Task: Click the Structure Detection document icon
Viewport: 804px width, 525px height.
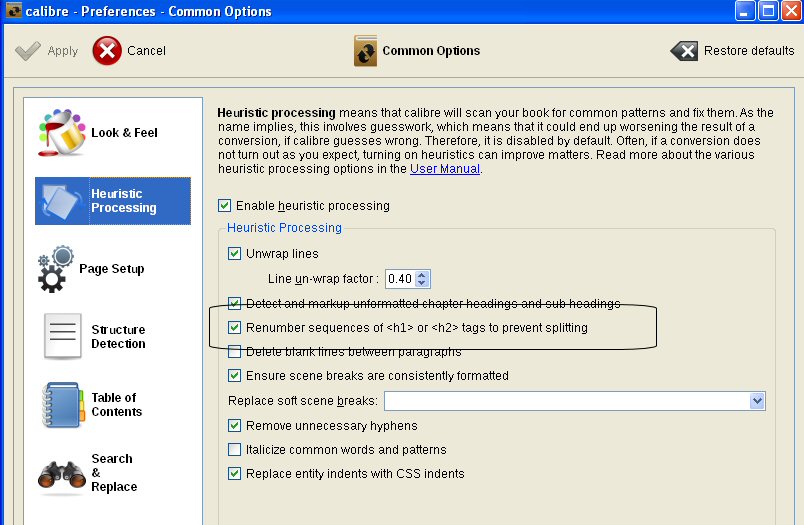Action: pos(62,337)
